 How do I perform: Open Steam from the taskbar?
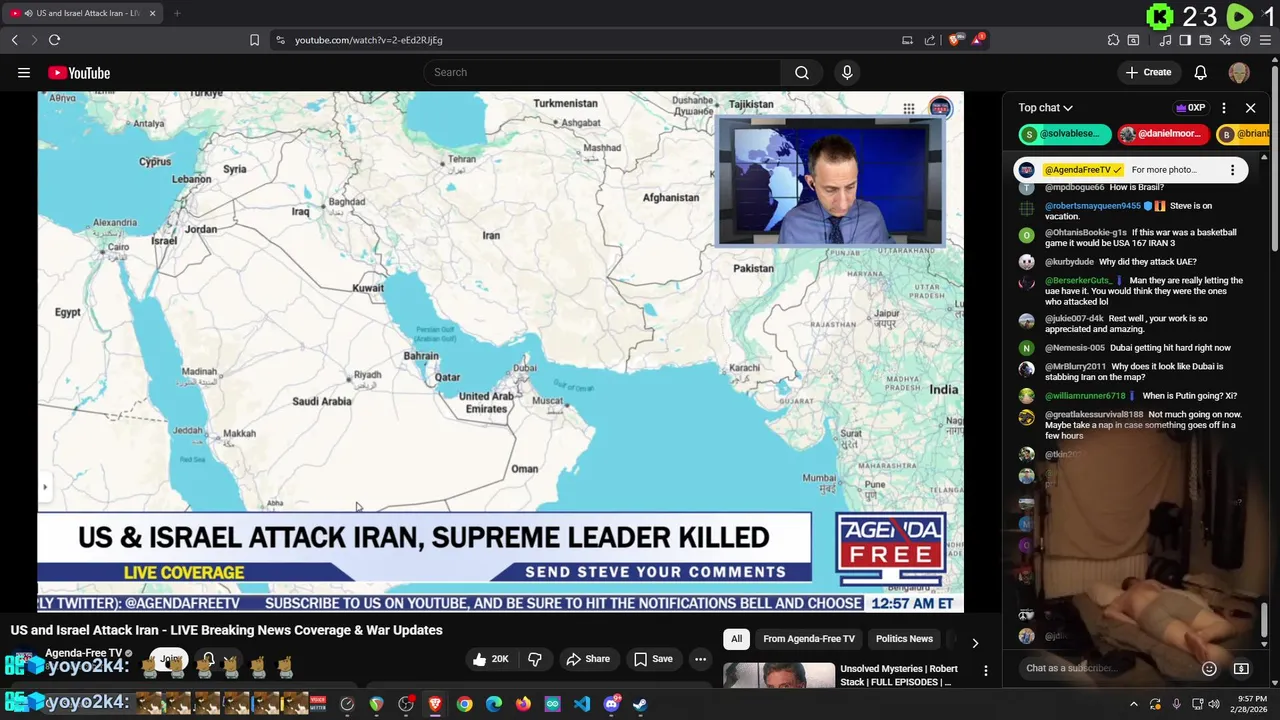640,704
